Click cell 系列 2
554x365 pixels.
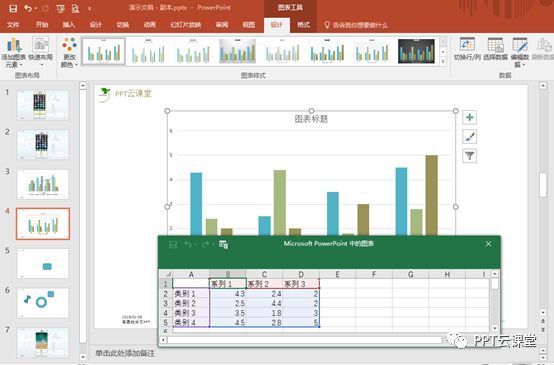pos(264,284)
